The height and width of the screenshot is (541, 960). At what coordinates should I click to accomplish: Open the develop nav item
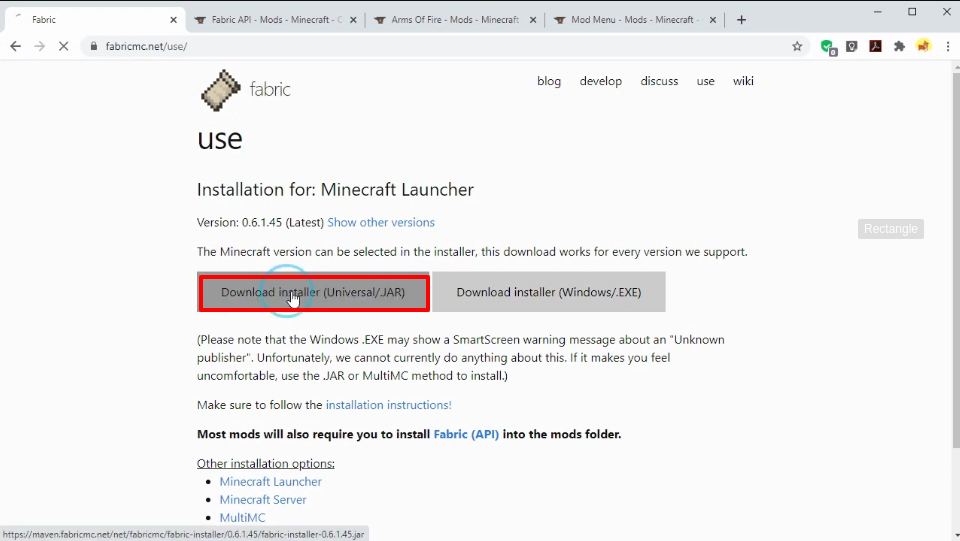click(601, 81)
